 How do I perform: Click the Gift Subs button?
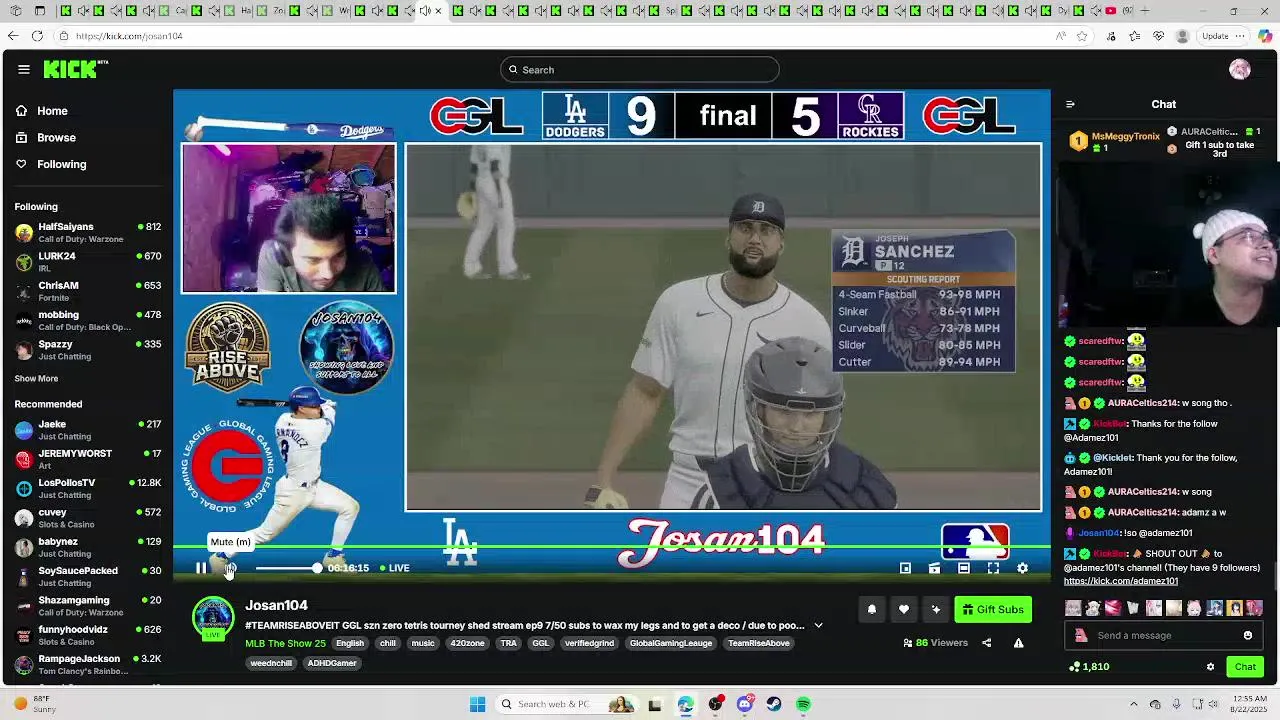(x=993, y=609)
